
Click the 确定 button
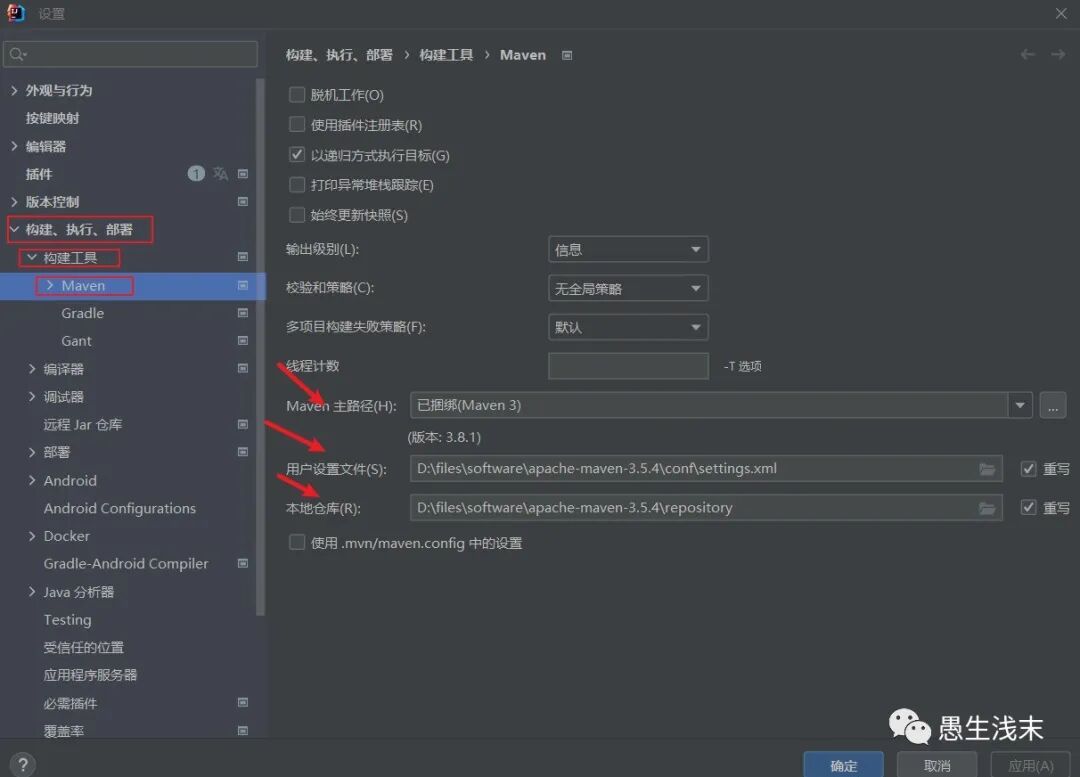coord(844,765)
